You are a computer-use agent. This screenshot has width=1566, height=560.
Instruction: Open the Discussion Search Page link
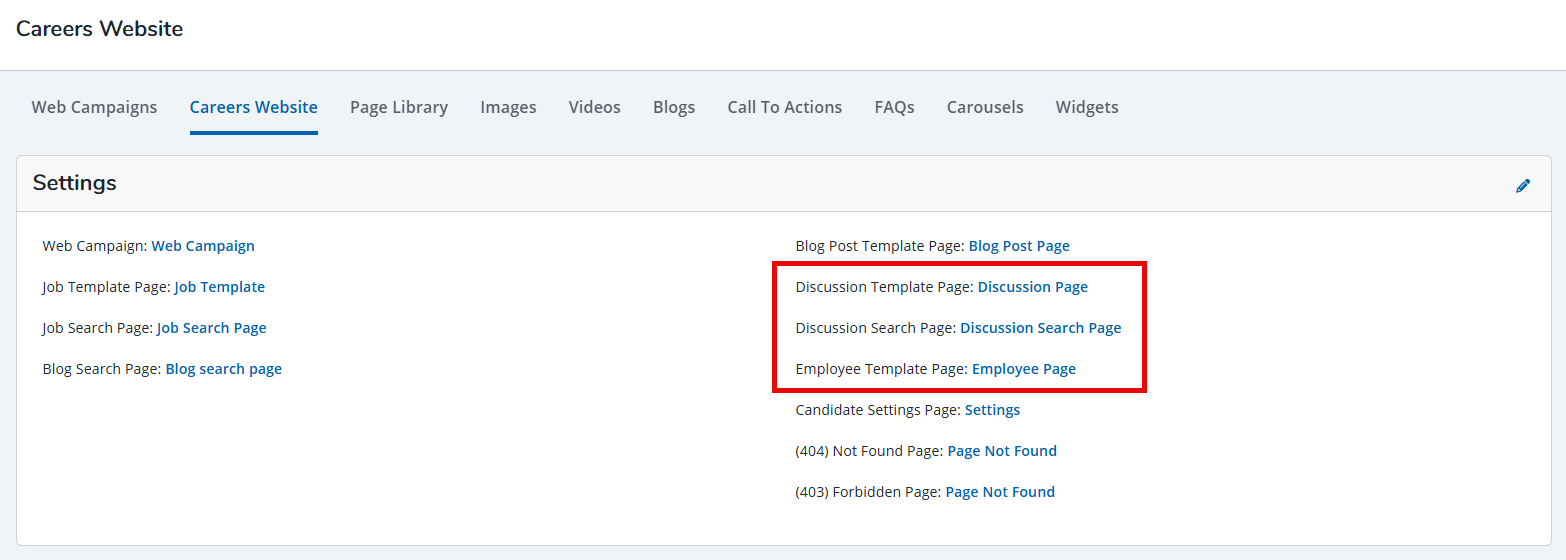click(1040, 328)
